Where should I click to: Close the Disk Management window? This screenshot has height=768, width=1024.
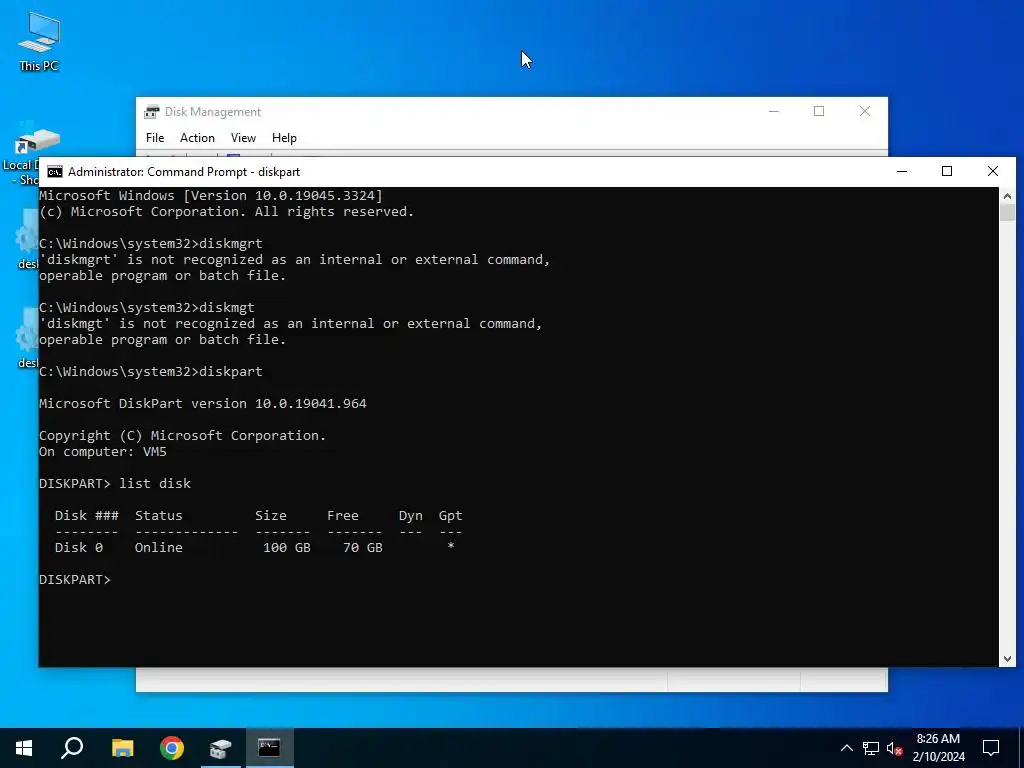pyautogui.click(x=865, y=111)
